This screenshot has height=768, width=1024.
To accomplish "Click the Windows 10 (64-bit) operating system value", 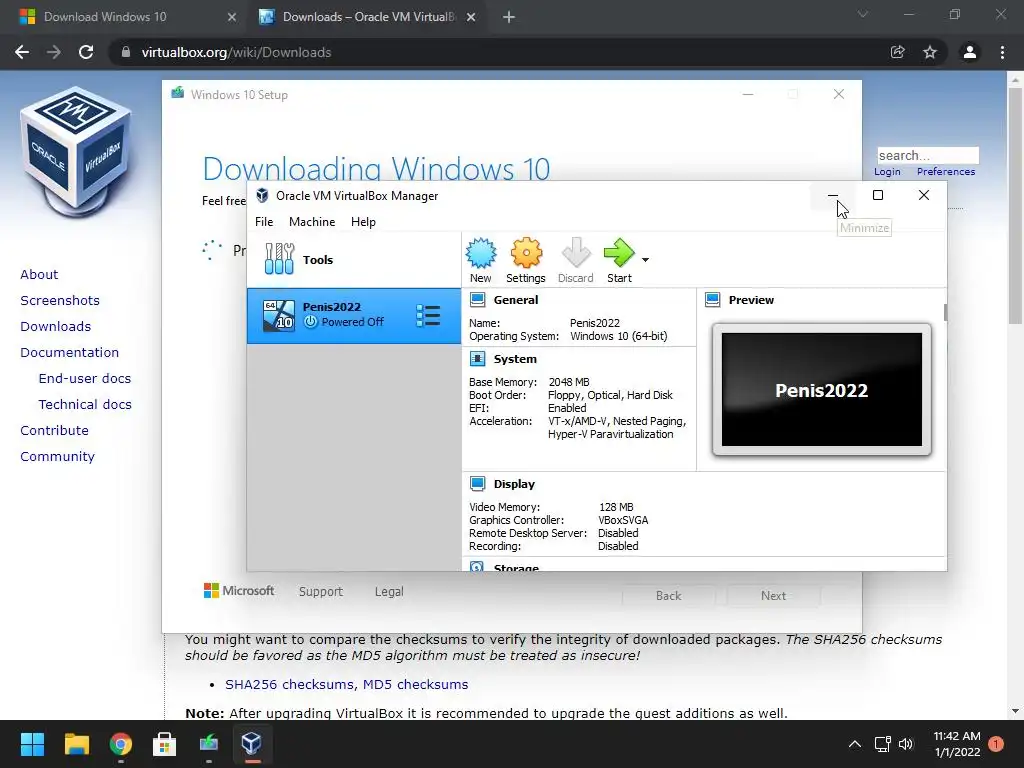I will tap(618, 336).
